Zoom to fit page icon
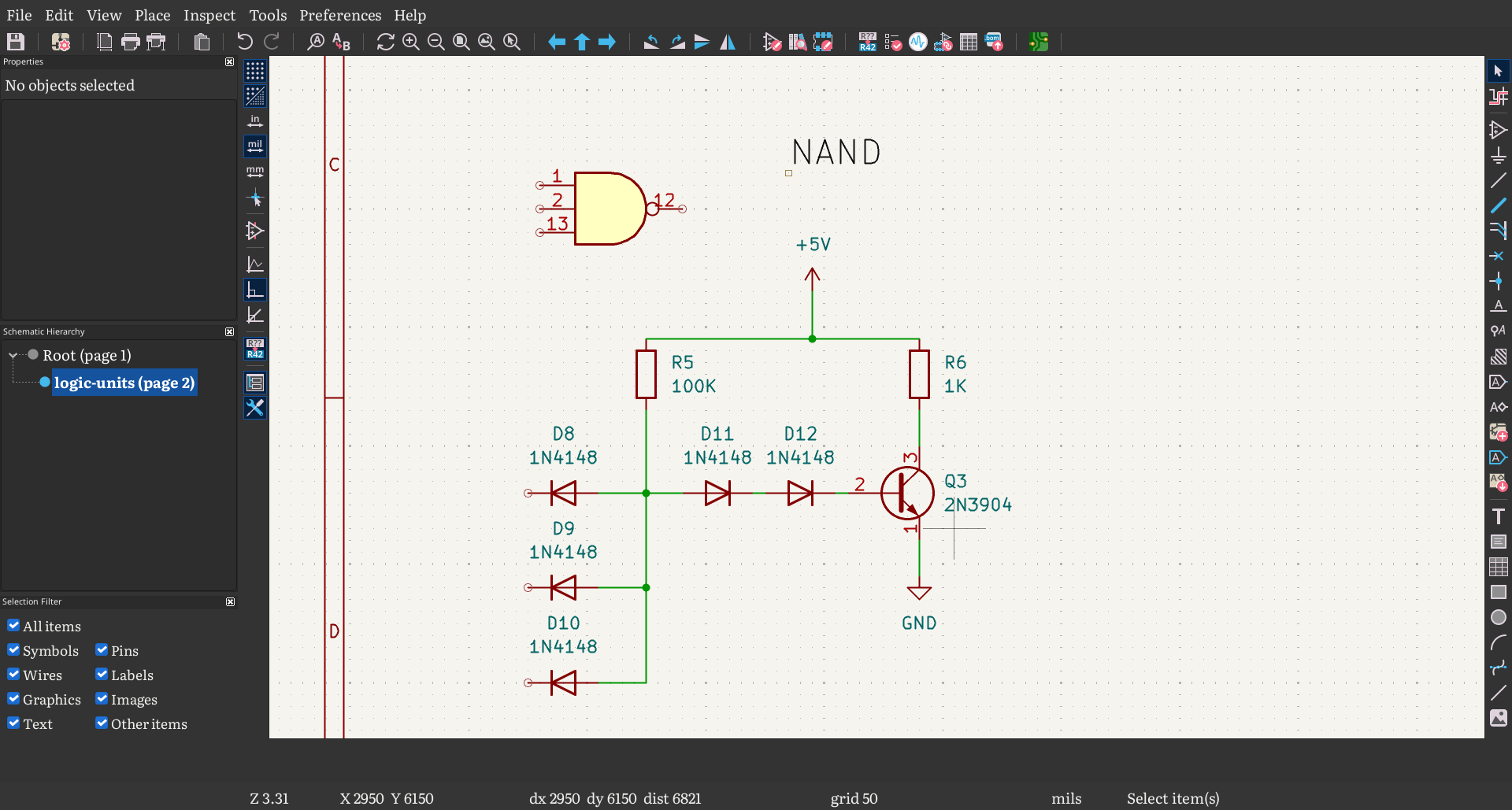The image size is (1512, 810). (x=461, y=42)
